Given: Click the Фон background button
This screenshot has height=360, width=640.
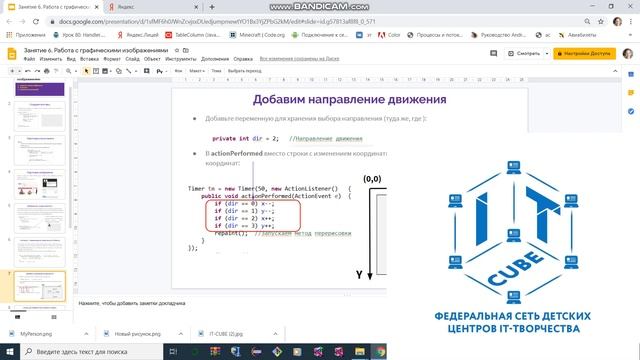Looking at the screenshot, I should 178,71.
